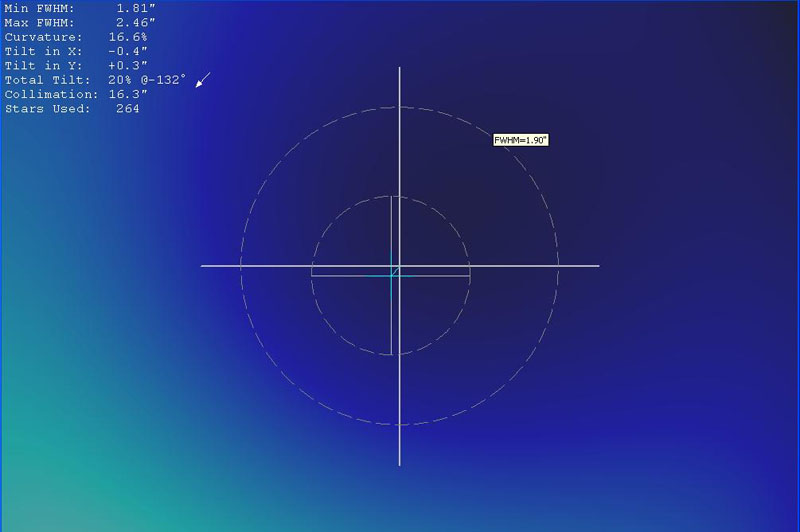Screen dimensions: 800x532
Task: Click the Collimation 16.3" readout
Action: tap(76, 94)
